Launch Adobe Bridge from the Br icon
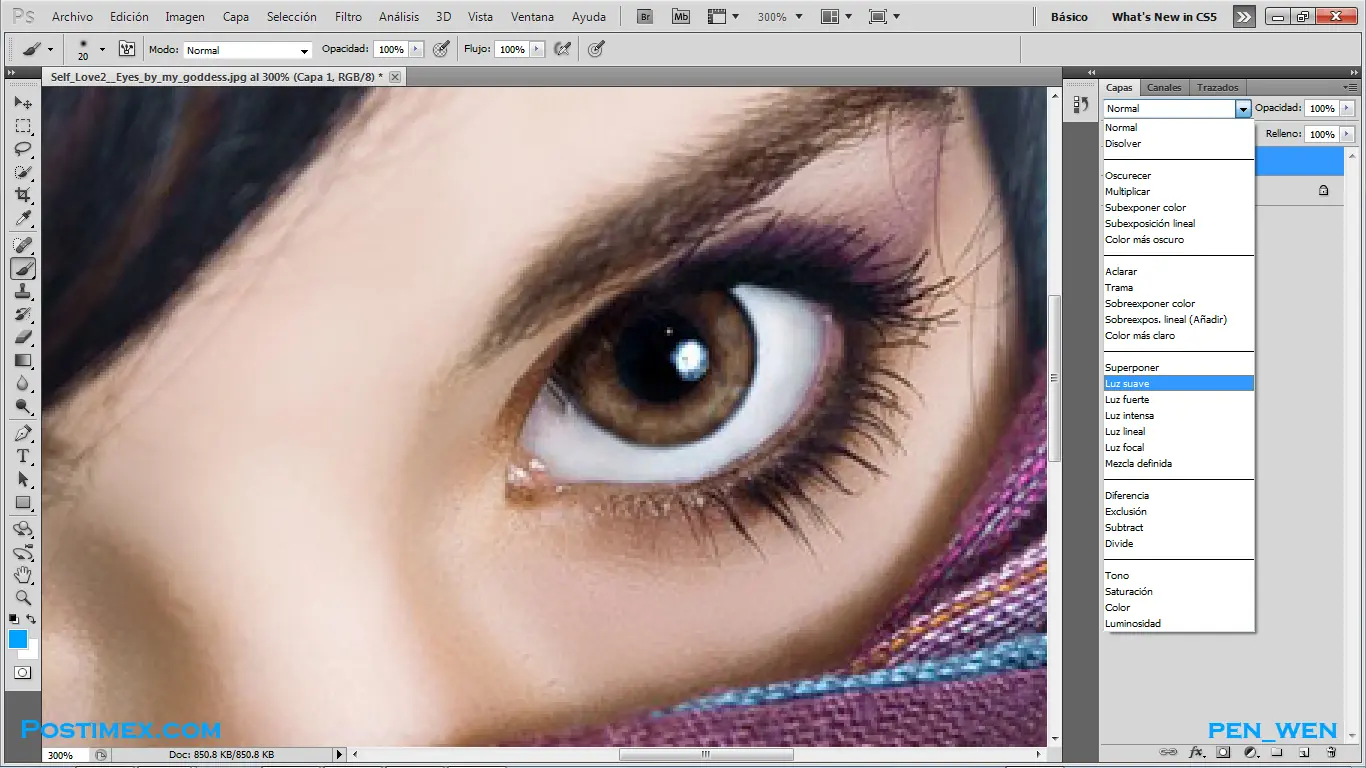 click(x=645, y=17)
